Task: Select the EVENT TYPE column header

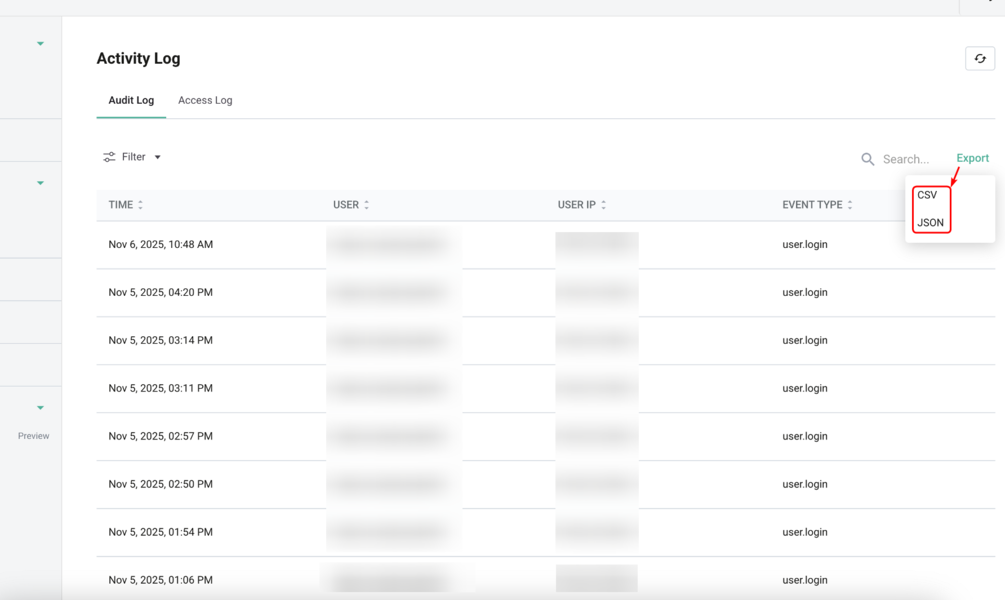Action: point(812,204)
